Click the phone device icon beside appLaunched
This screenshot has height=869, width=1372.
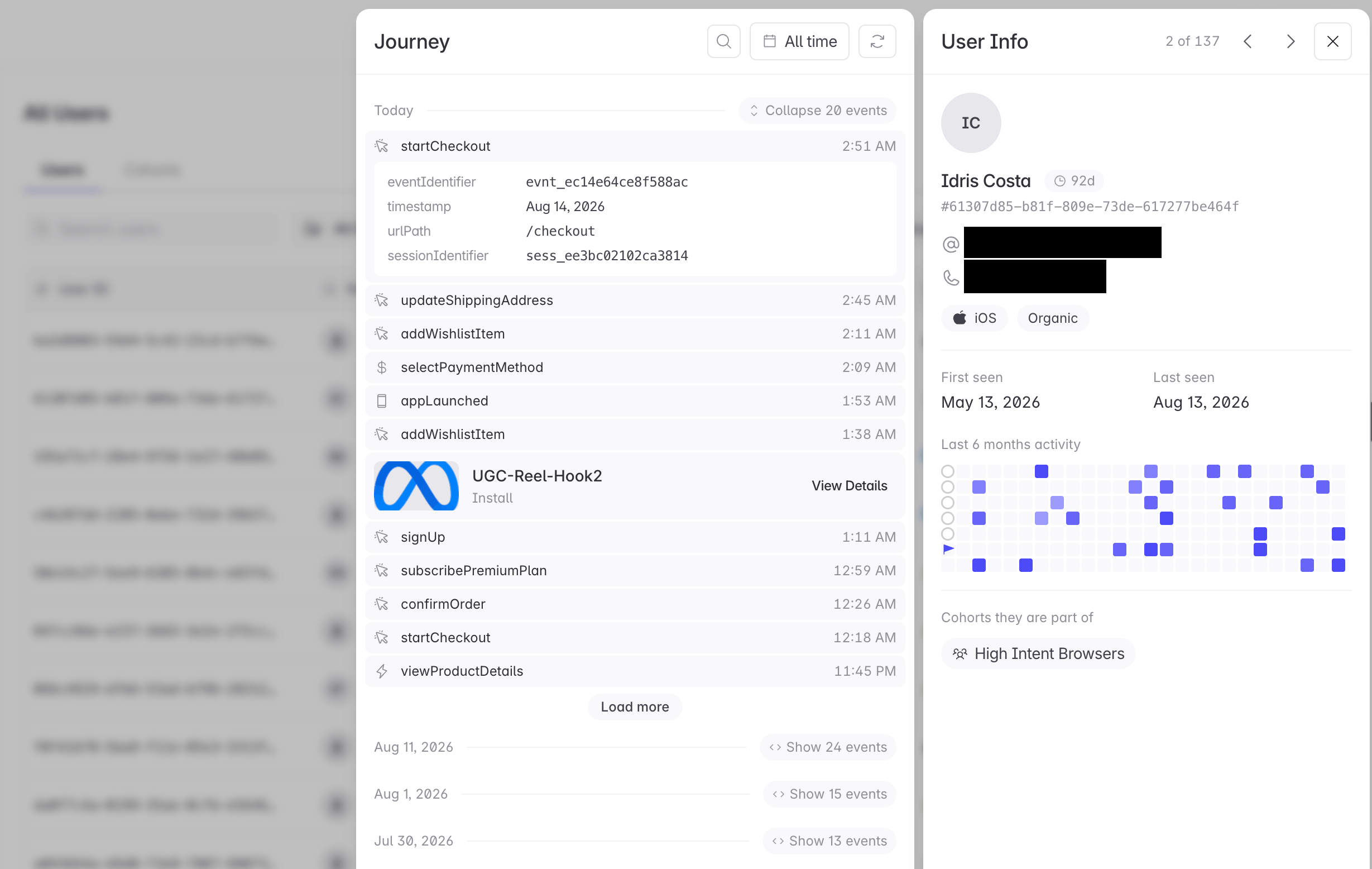tap(382, 401)
